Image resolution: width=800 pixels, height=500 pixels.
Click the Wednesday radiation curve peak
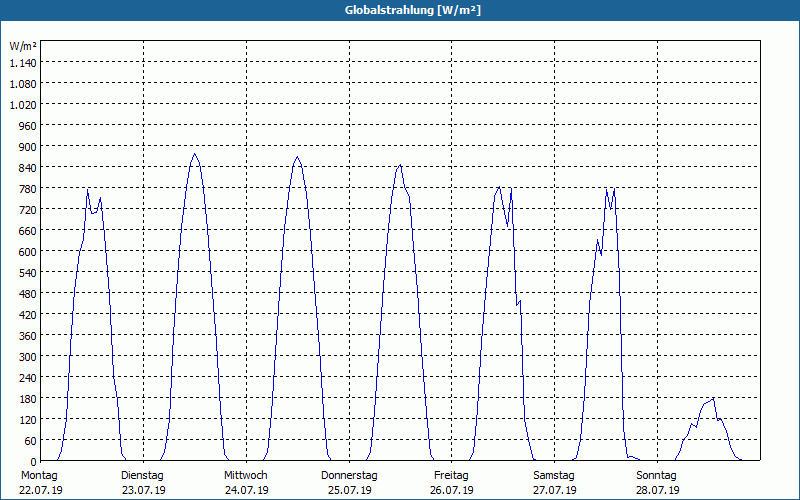point(297,157)
